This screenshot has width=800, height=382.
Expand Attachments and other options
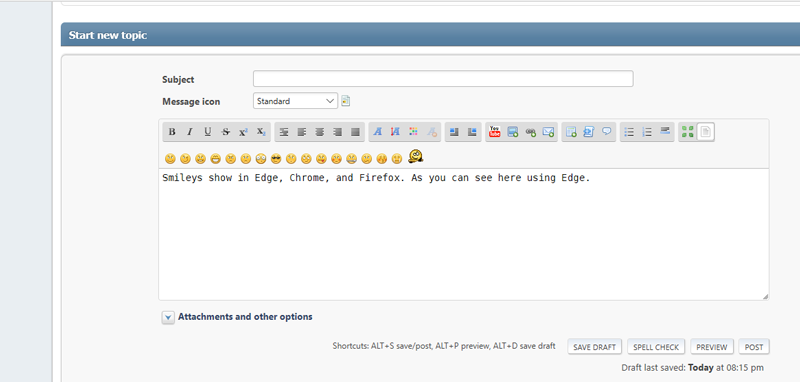click(x=168, y=317)
